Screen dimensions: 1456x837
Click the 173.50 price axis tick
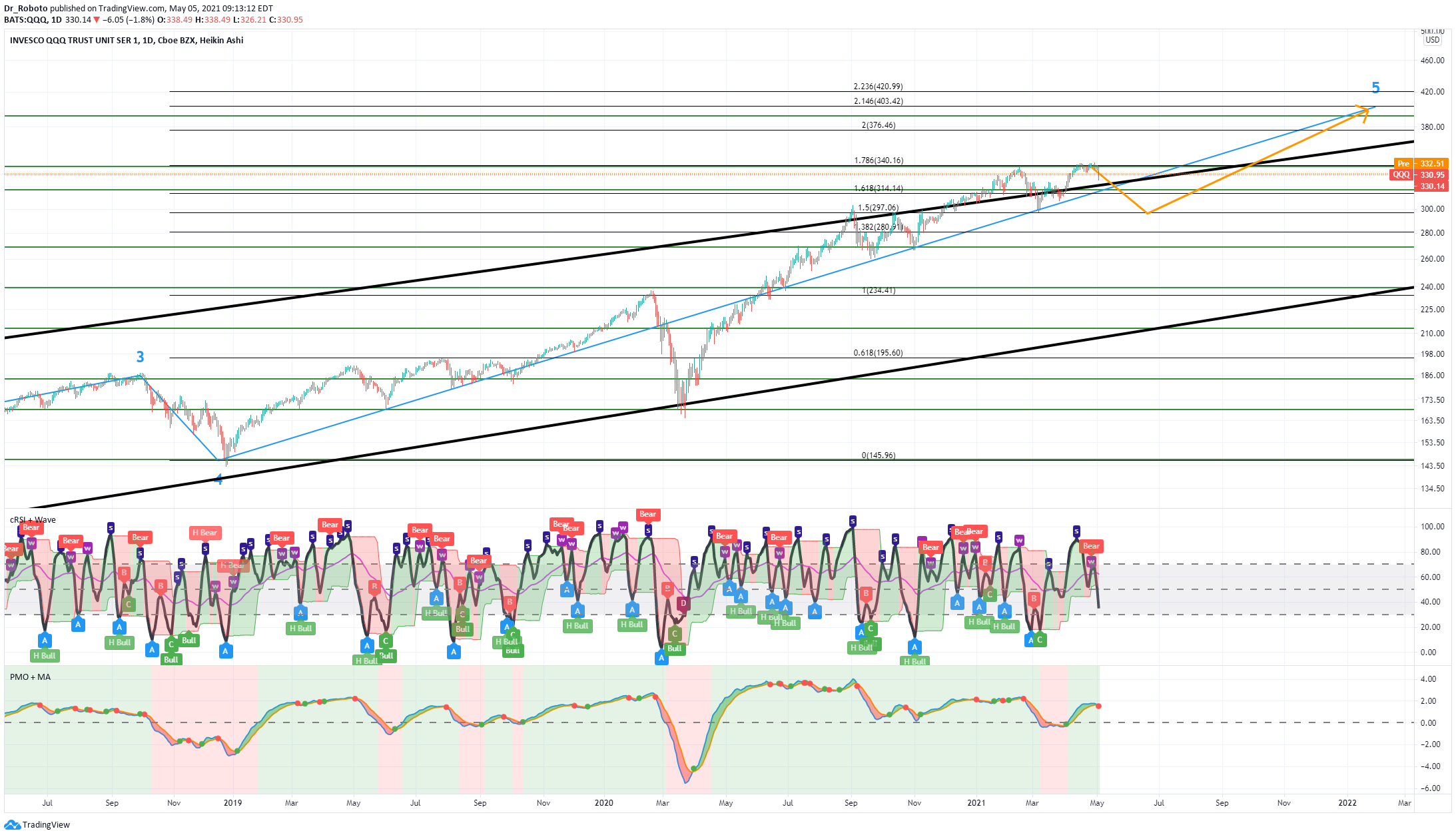point(1432,400)
